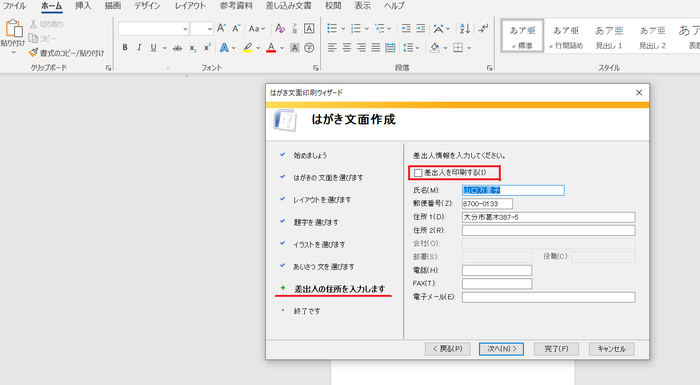Click the enclose characters (circled 字) icon
The width and height of the screenshot is (700, 385).
309,47
